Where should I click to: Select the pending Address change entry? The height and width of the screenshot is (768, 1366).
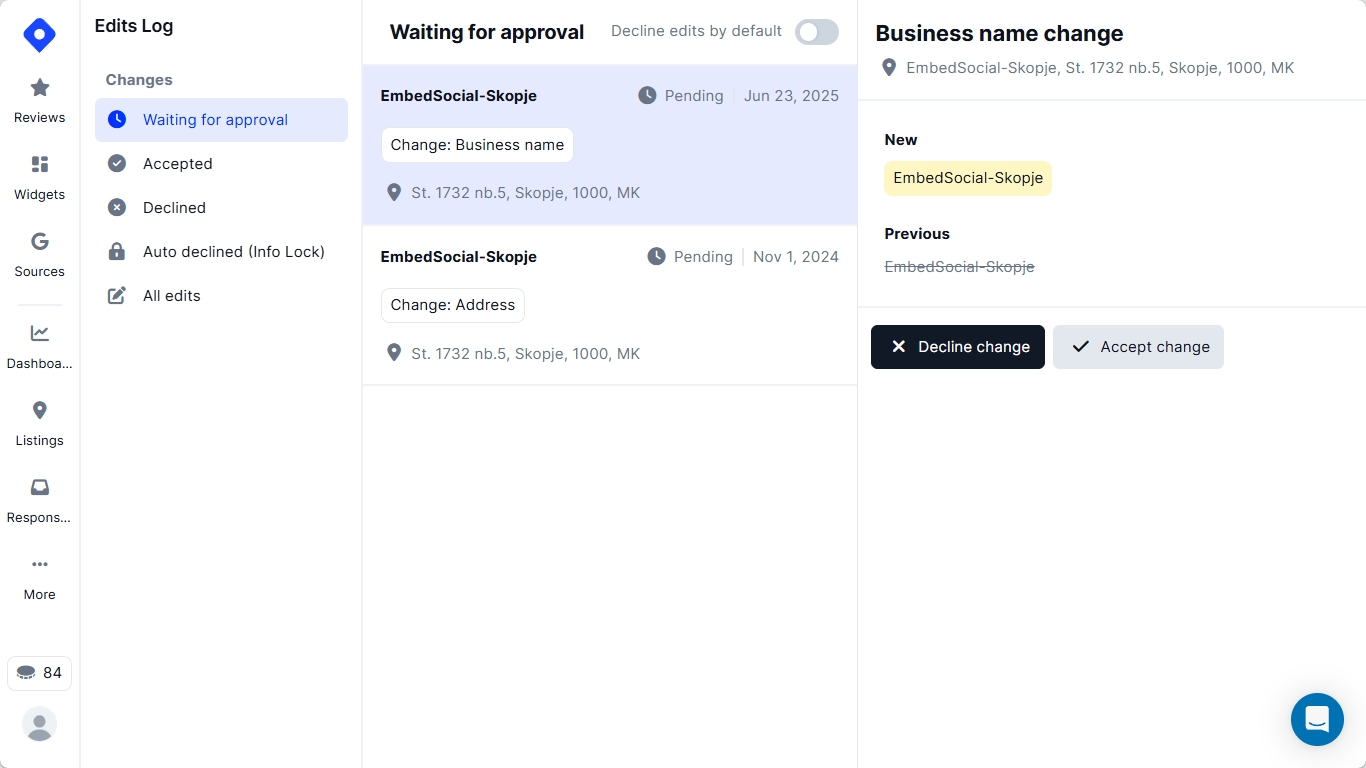tap(609, 305)
